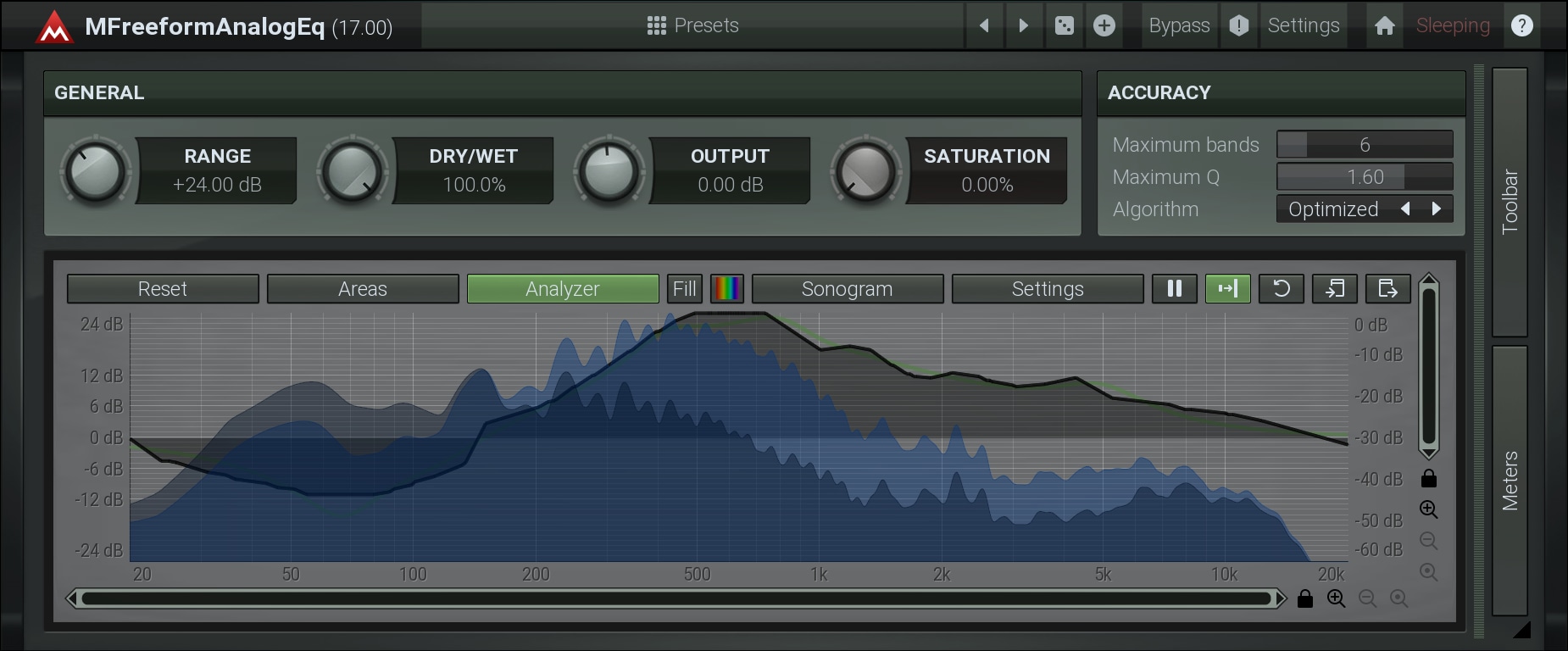Open the Presets browser
Image resolution: width=1568 pixels, height=651 pixels.
[x=692, y=25]
